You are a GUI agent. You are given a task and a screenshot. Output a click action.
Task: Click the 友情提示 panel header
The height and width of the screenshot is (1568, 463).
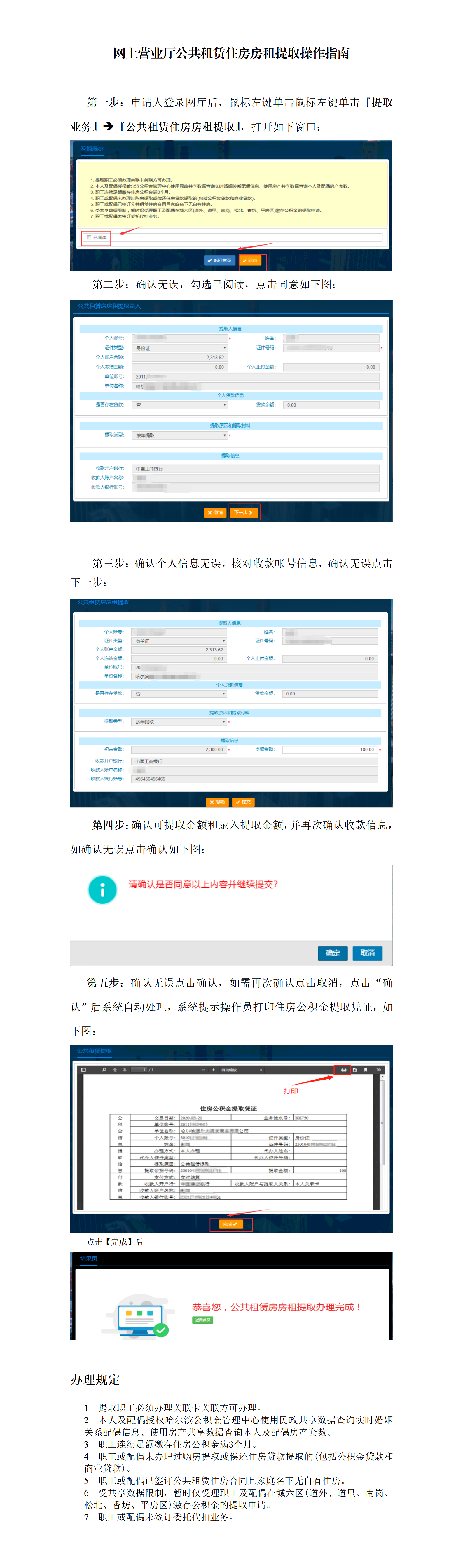point(92,148)
